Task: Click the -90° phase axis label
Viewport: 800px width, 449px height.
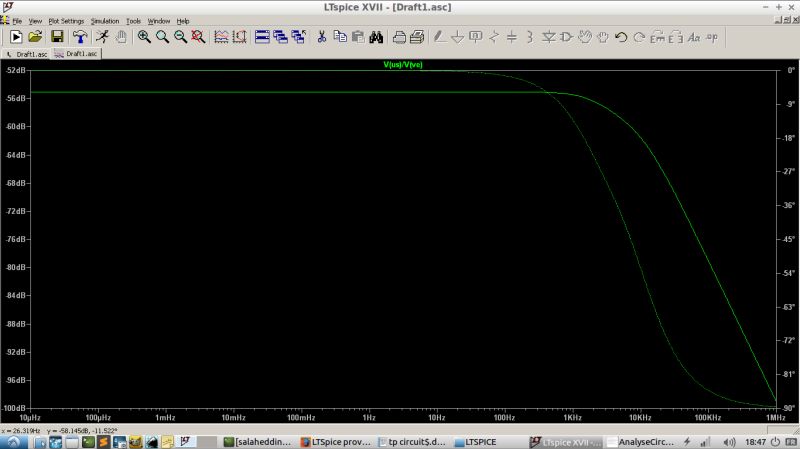Action: click(789, 408)
